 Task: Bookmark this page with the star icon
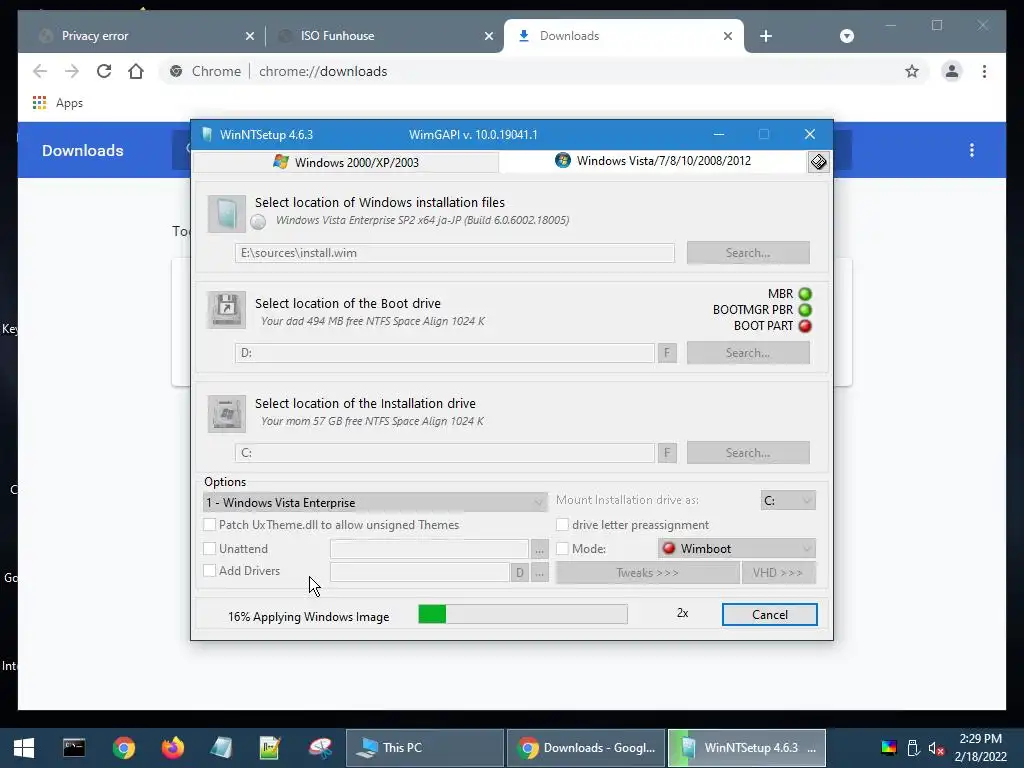tap(912, 71)
